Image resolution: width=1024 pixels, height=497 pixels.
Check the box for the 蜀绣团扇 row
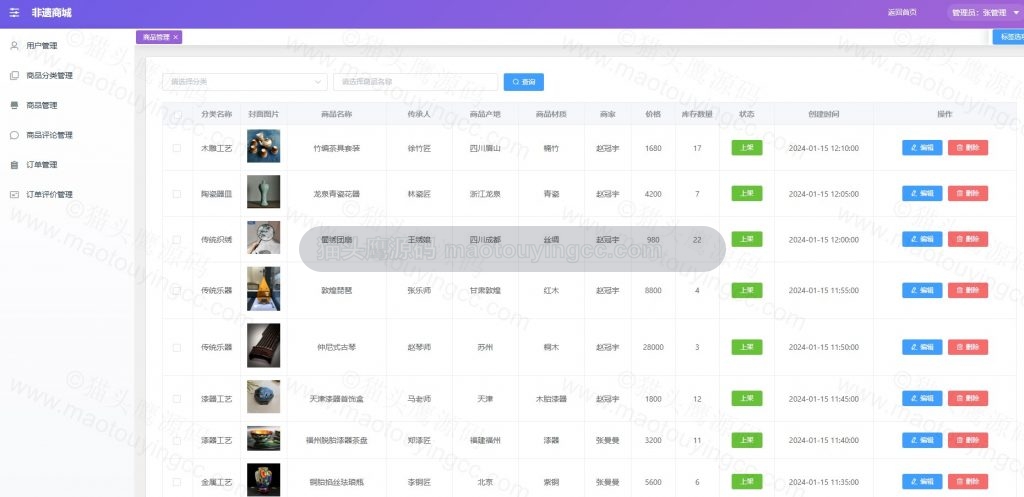click(x=177, y=240)
